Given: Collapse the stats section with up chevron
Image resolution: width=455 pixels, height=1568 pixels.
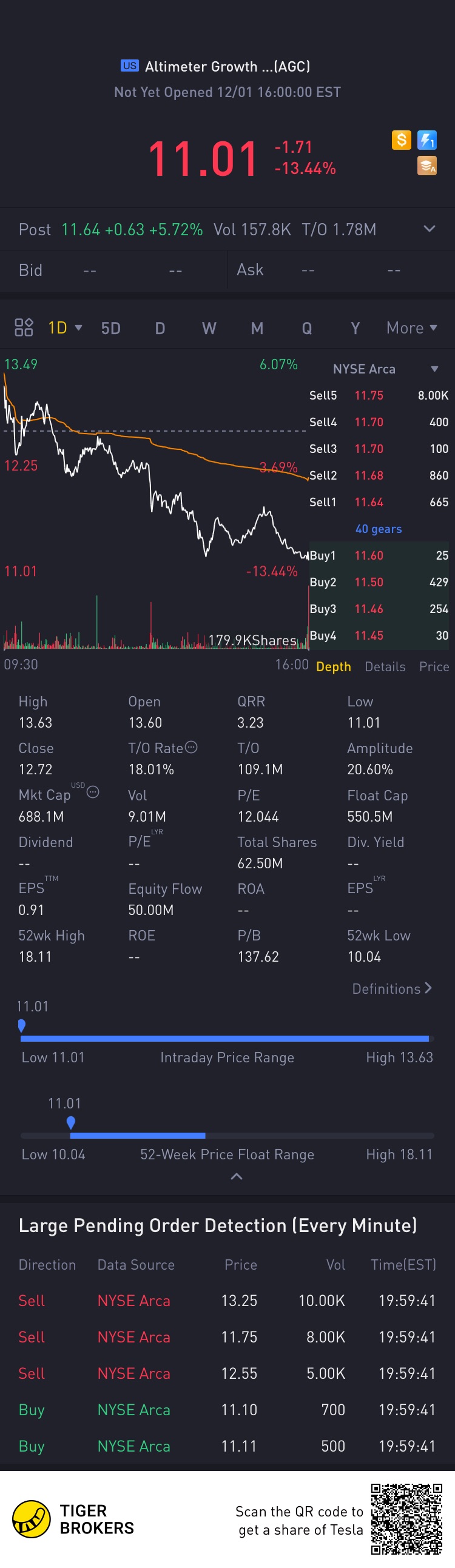Looking at the screenshot, I should click(x=237, y=1177).
